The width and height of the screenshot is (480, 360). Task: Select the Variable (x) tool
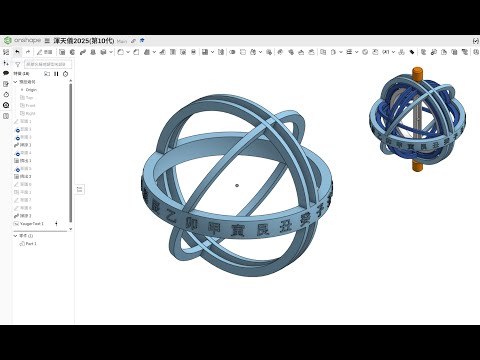coord(386,52)
